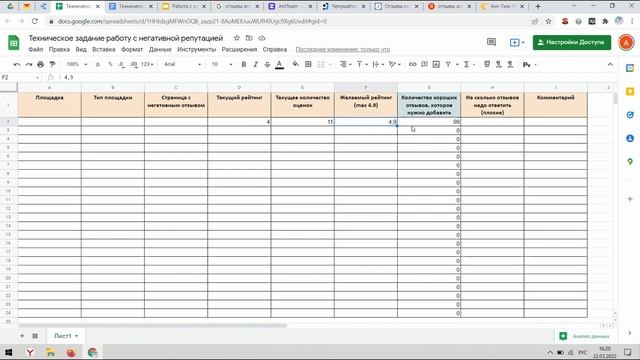Click the name box showing F2
Viewport: 640px width, 360px height.
(x=20, y=77)
